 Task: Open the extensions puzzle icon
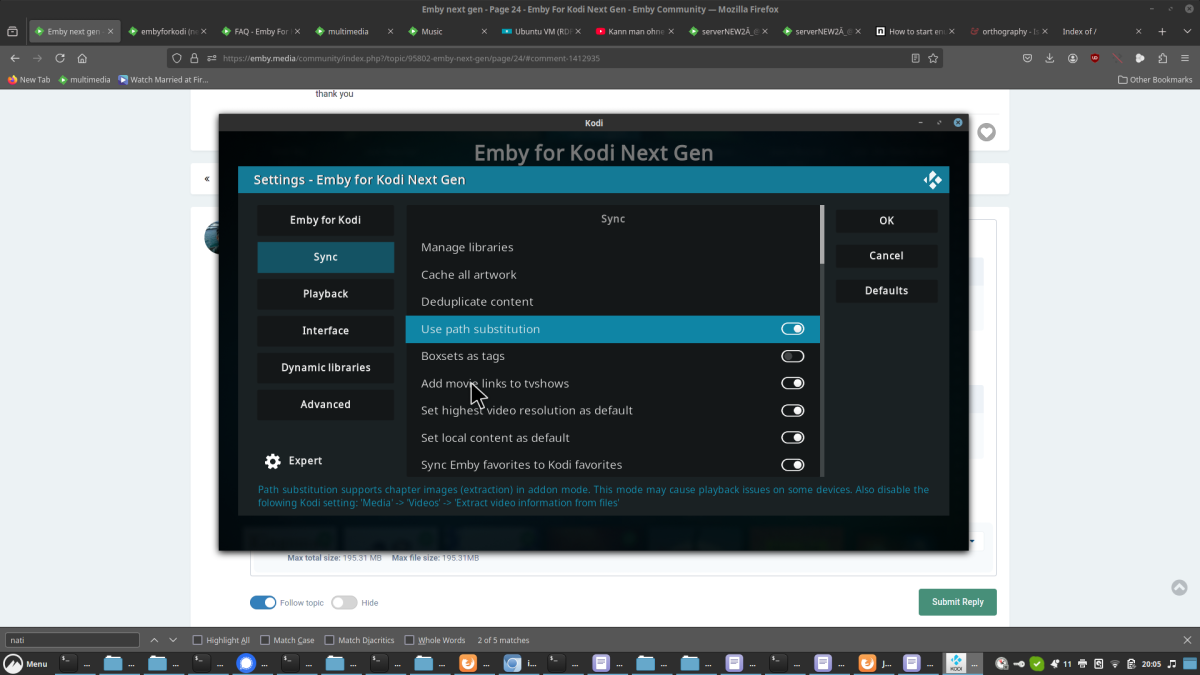tap(1163, 58)
